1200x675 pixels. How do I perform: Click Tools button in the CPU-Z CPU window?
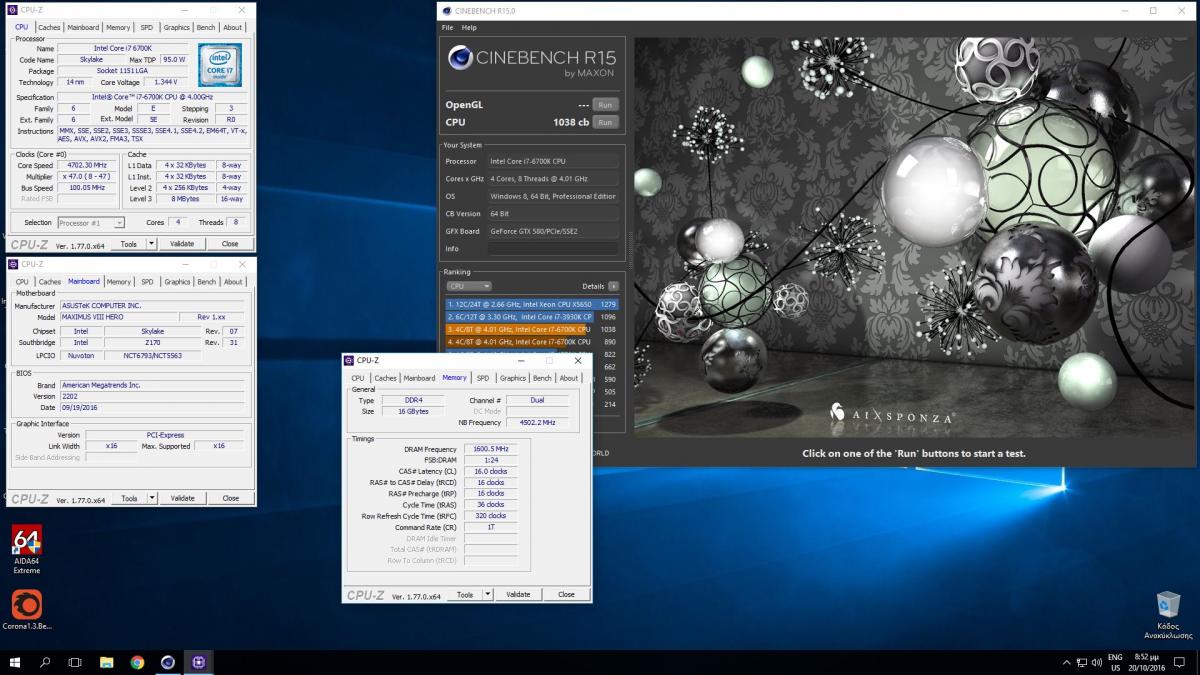tap(128, 243)
